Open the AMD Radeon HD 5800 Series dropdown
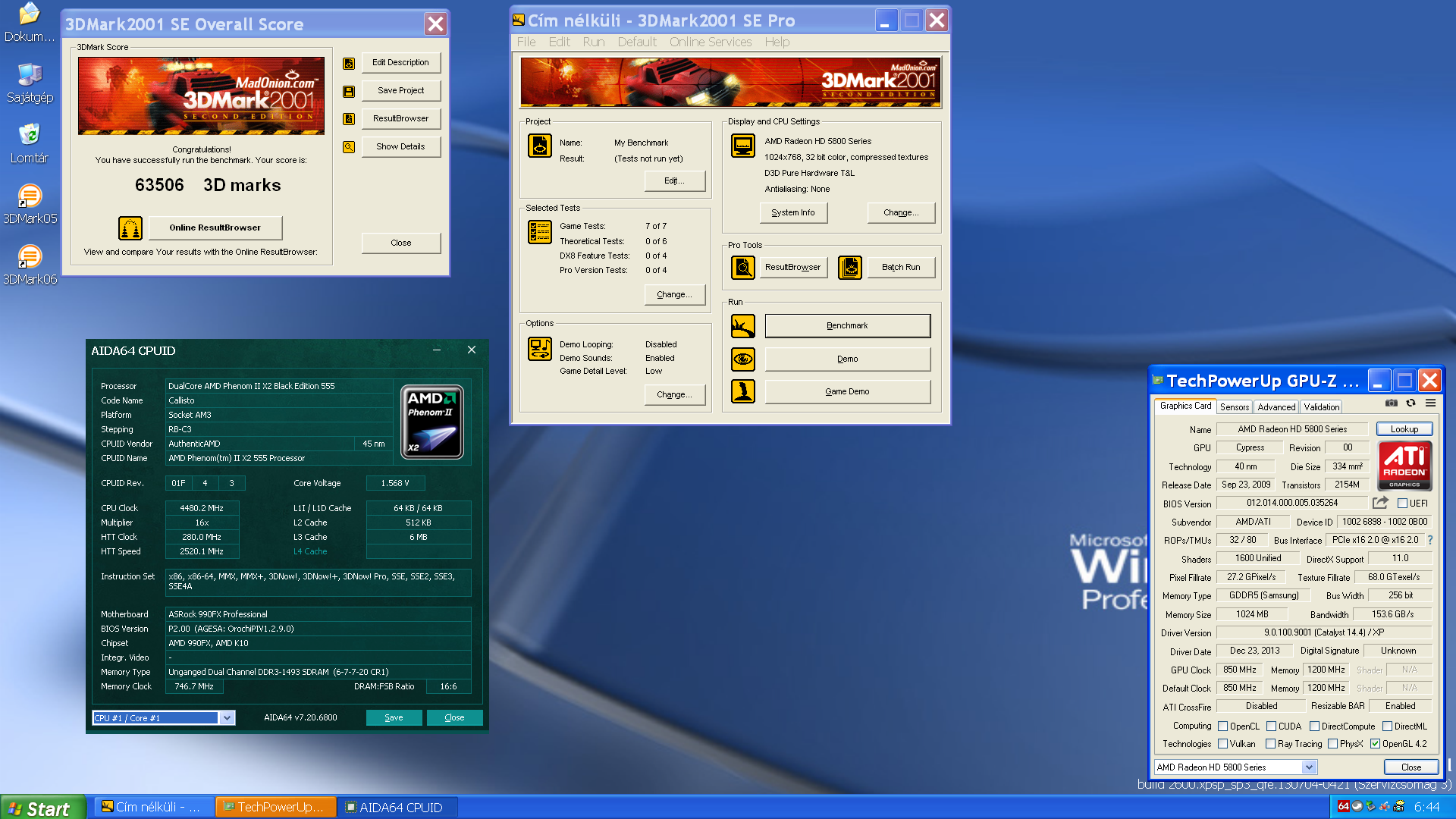1456x819 pixels. 1309,767
